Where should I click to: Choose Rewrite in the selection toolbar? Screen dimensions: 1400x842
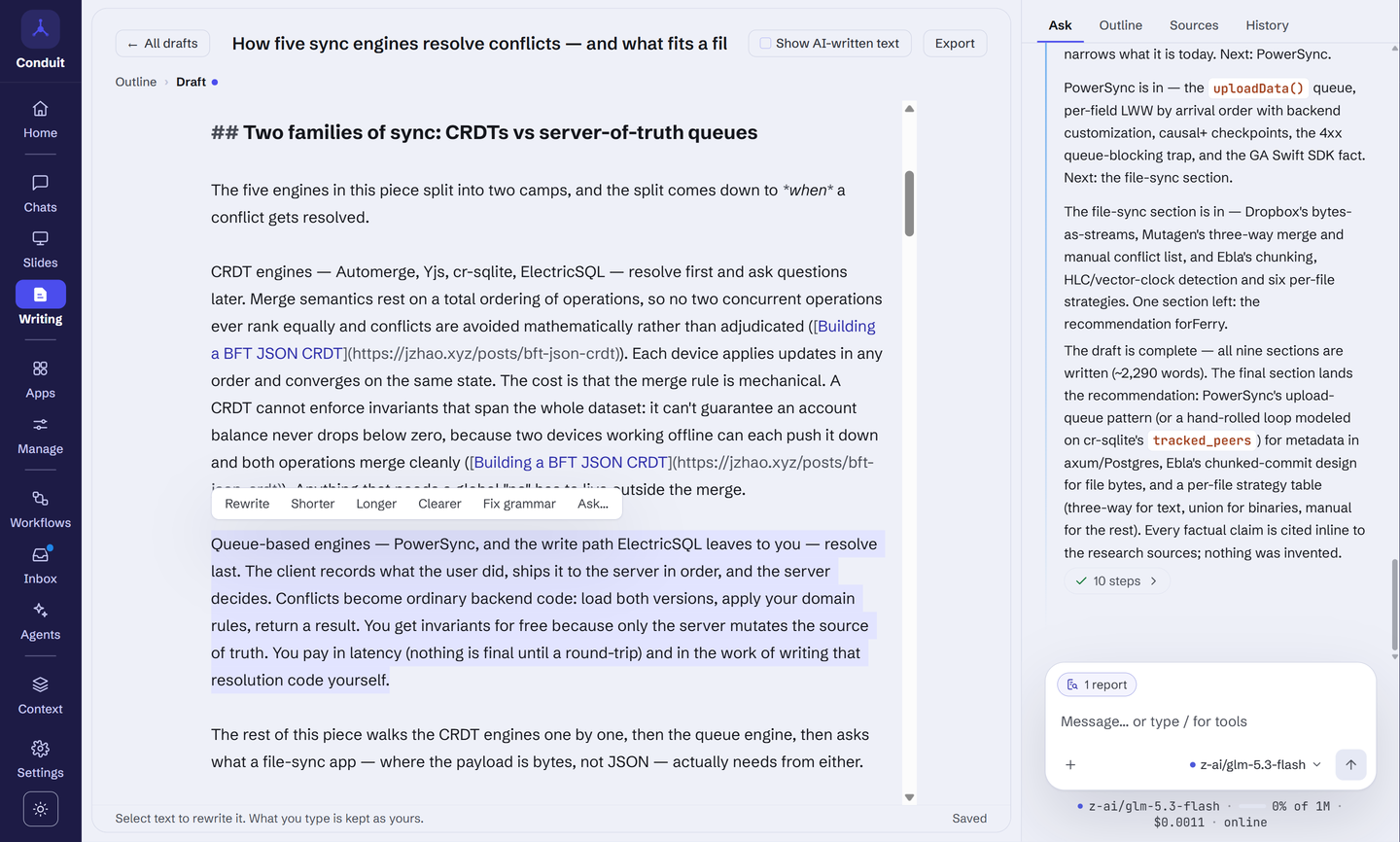[x=247, y=504]
